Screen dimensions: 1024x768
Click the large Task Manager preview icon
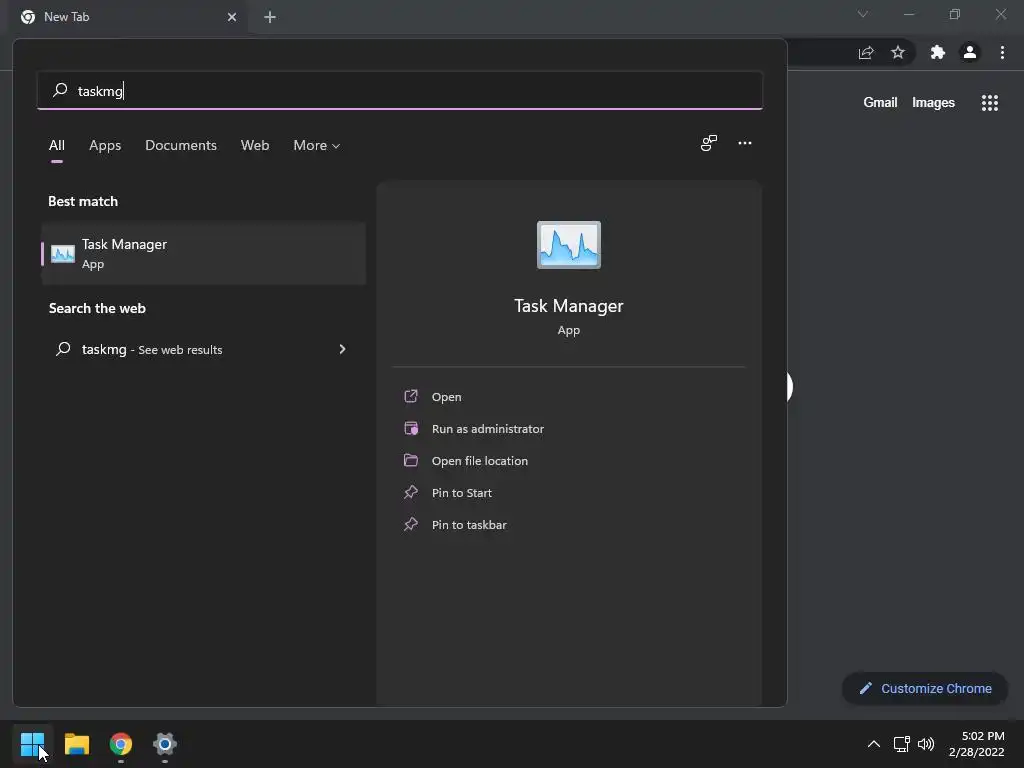coord(569,245)
